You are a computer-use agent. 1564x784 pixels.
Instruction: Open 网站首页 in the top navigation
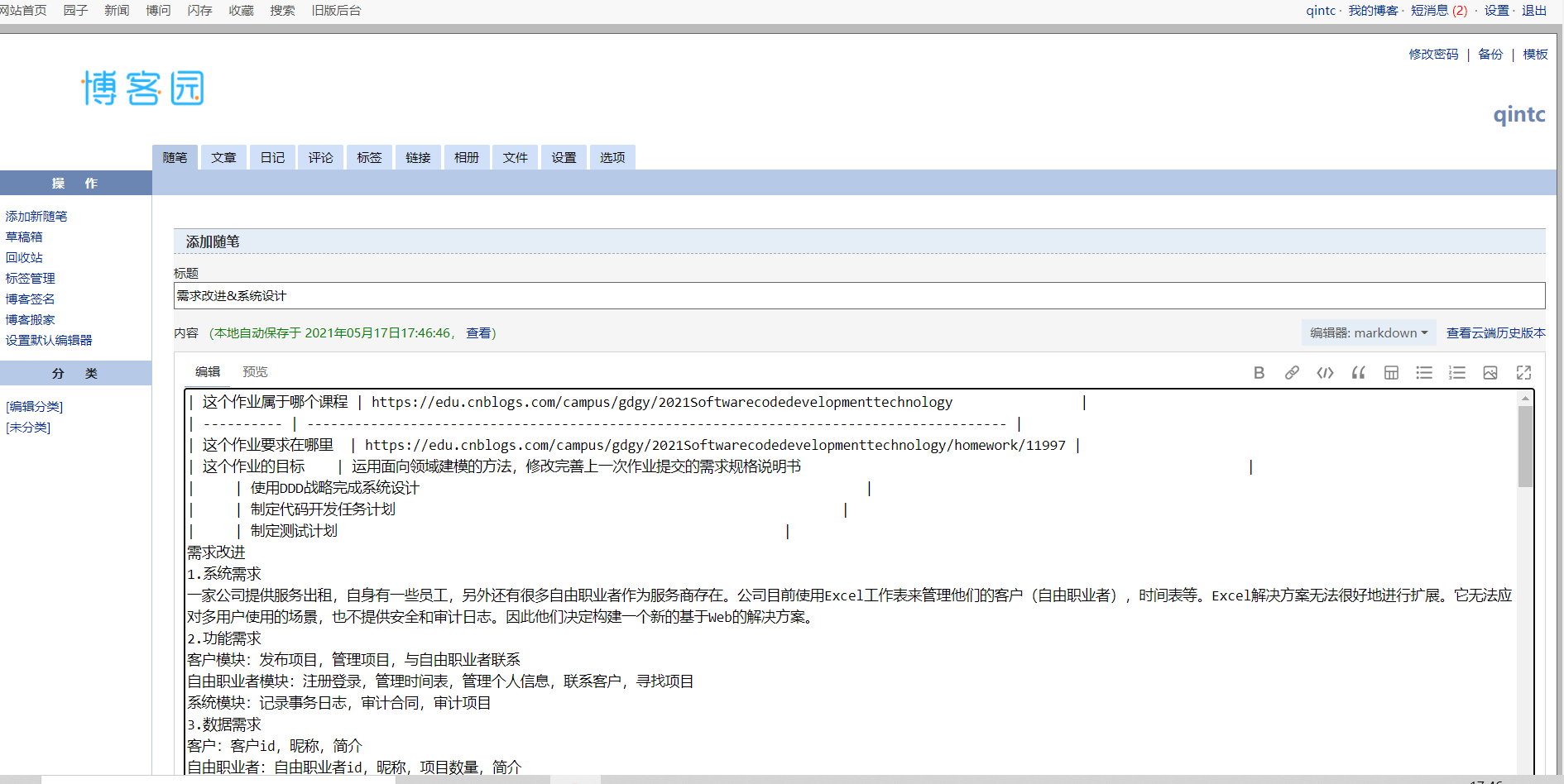(x=23, y=11)
